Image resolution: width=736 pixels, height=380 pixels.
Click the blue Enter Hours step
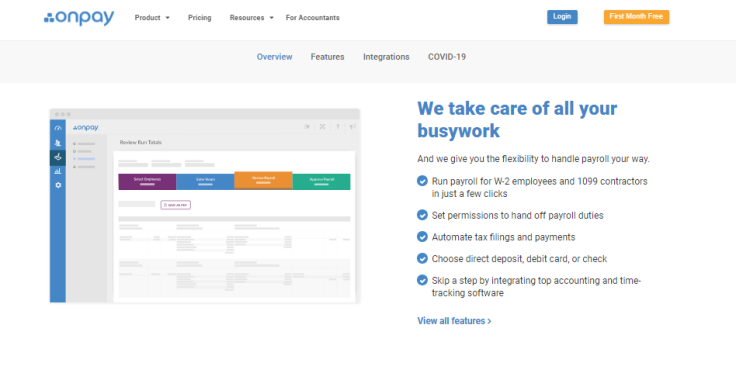pos(205,182)
